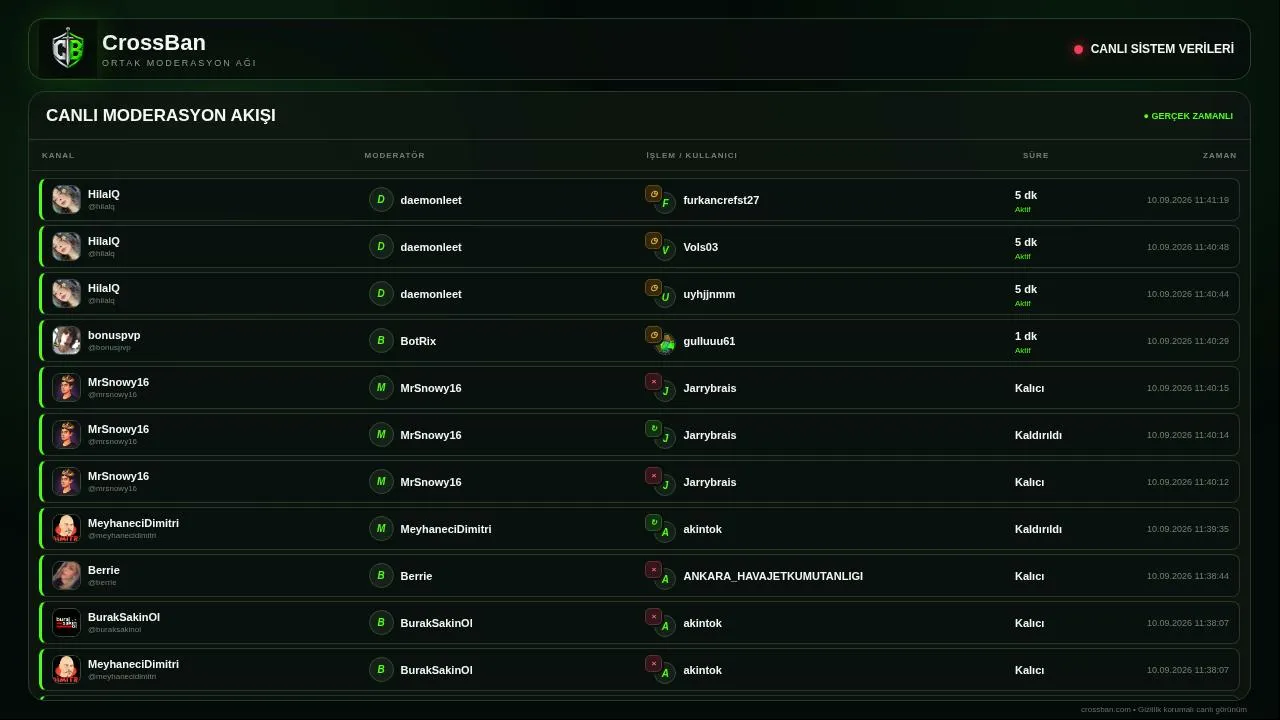Click the KANAL column header
Screen dimensions: 1280x720
(x=58, y=156)
